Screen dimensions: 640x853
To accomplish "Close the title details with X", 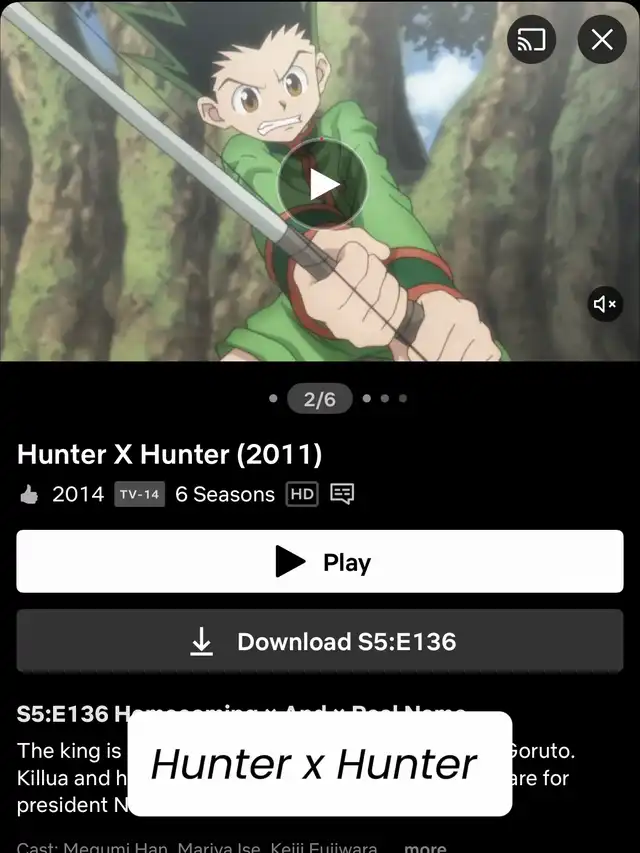I will [602, 40].
